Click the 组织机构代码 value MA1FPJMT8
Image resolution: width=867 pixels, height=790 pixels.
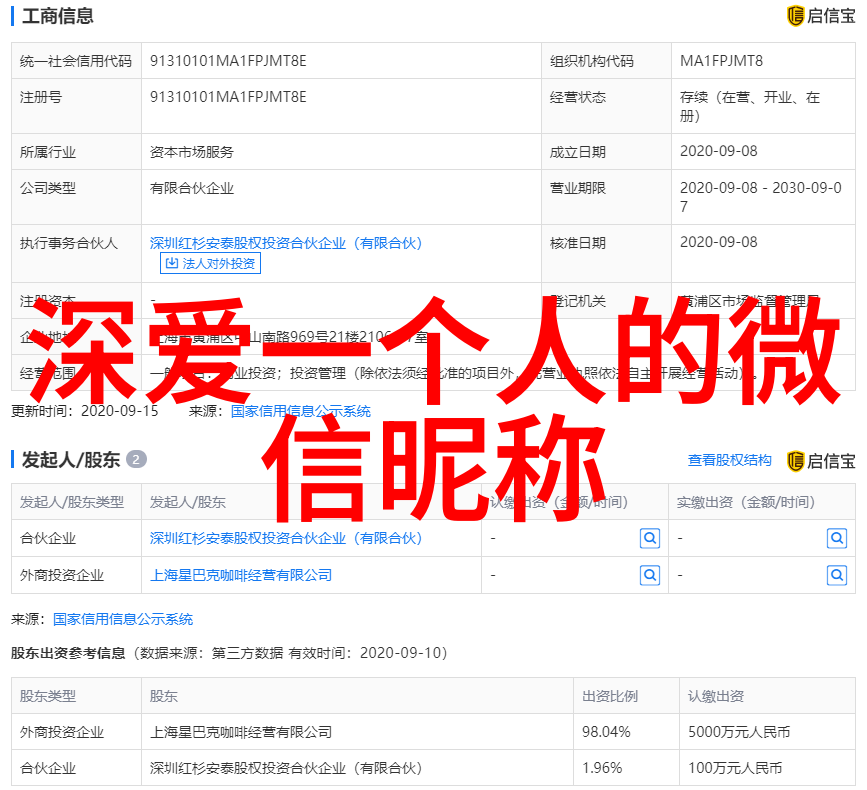pos(721,61)
